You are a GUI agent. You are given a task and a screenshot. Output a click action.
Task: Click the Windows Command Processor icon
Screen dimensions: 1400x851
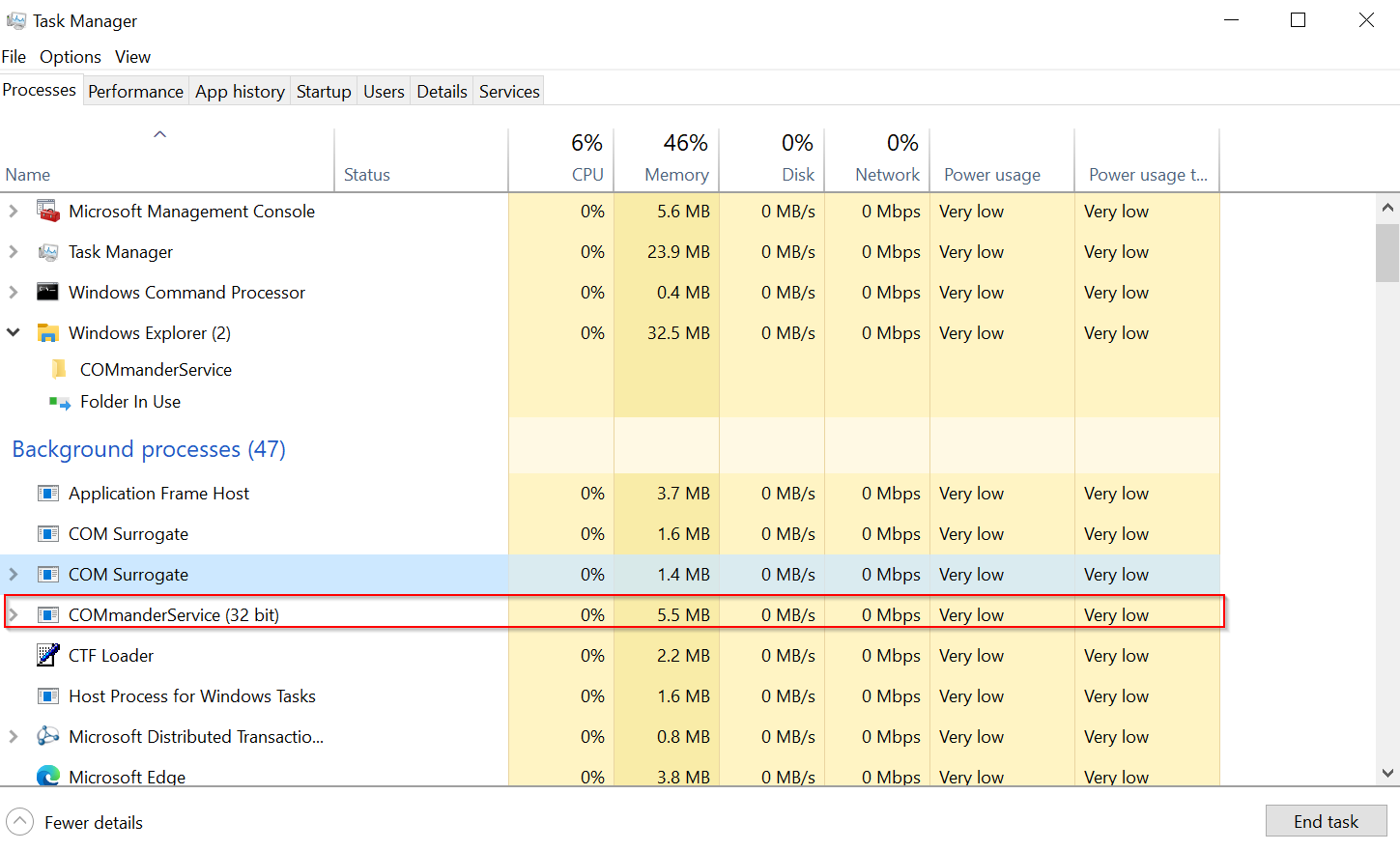pyautogui.click(x=47, y=292)
